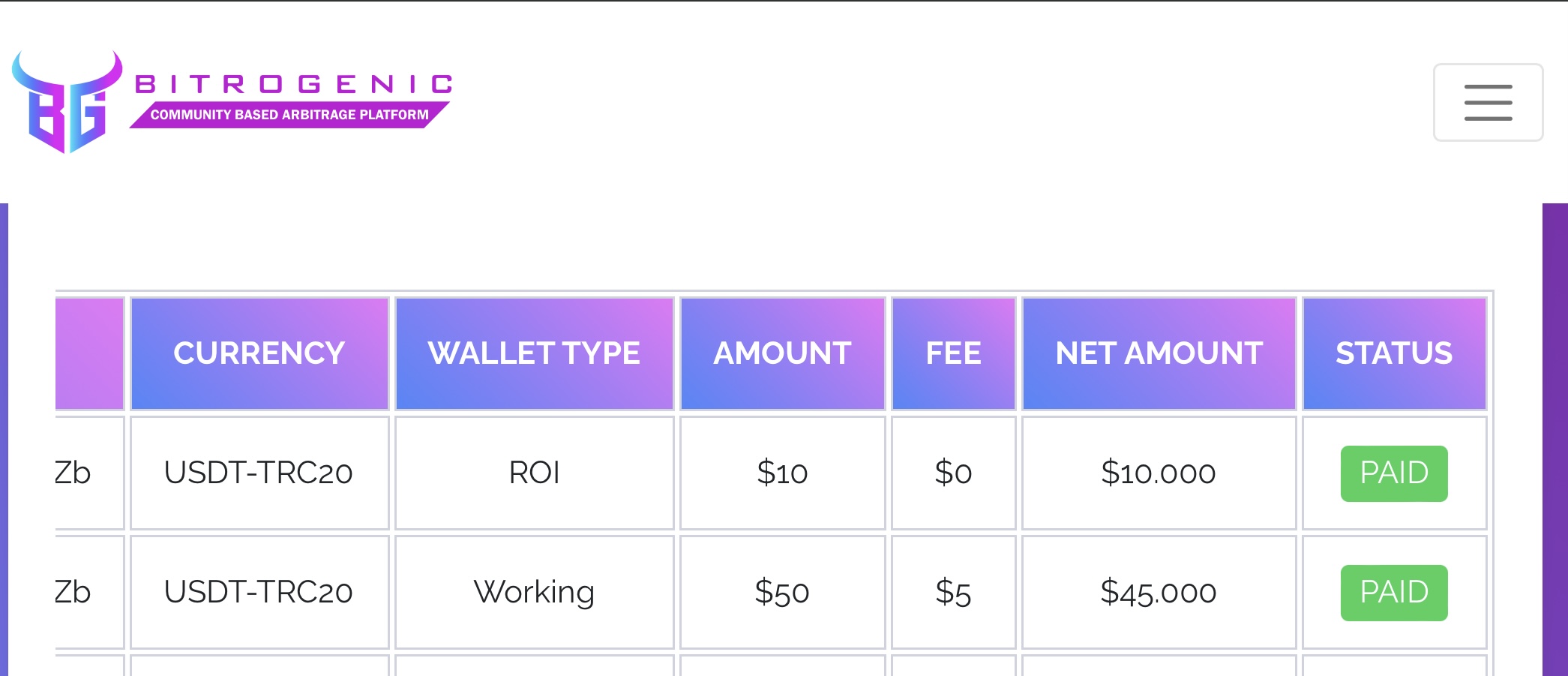Click the PAID badge in Working row
This screenshot has width=1568, height=676.
click(1394, 593)
